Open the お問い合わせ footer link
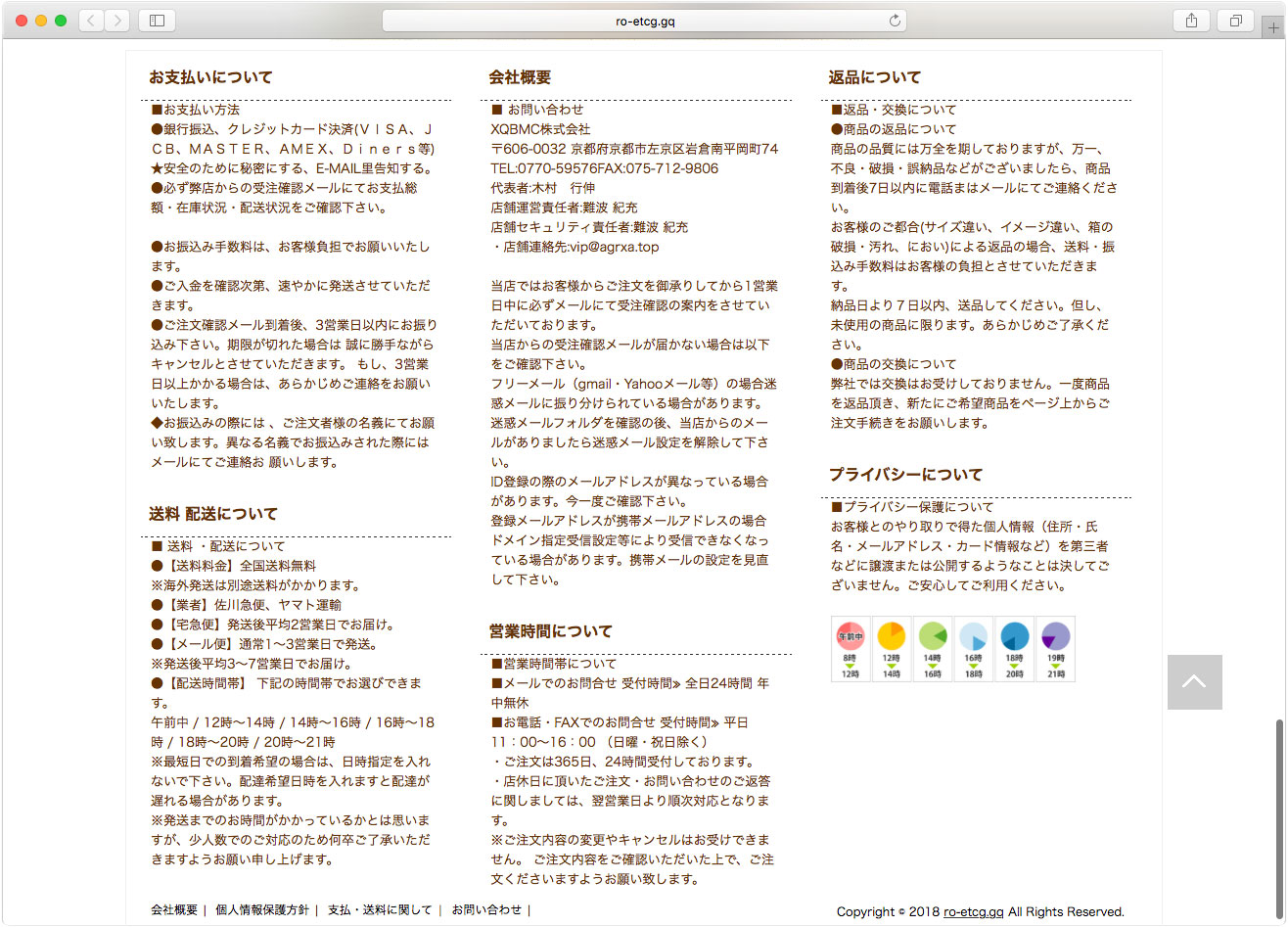Image resolution: width=1288 pixels, height=927 pixels. [485, 910]
